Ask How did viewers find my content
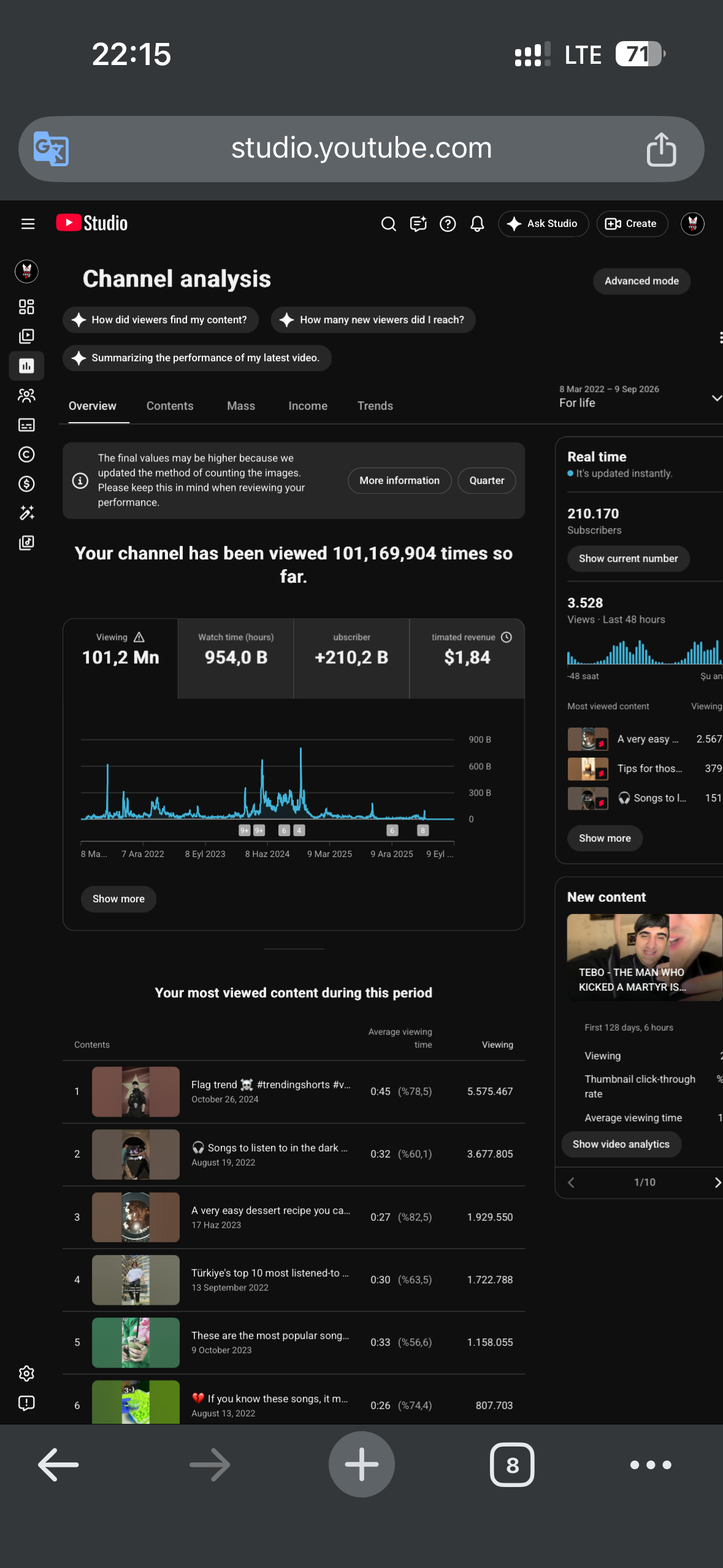The width and height of the screenshot is (723, 1568). click(161, 320)
